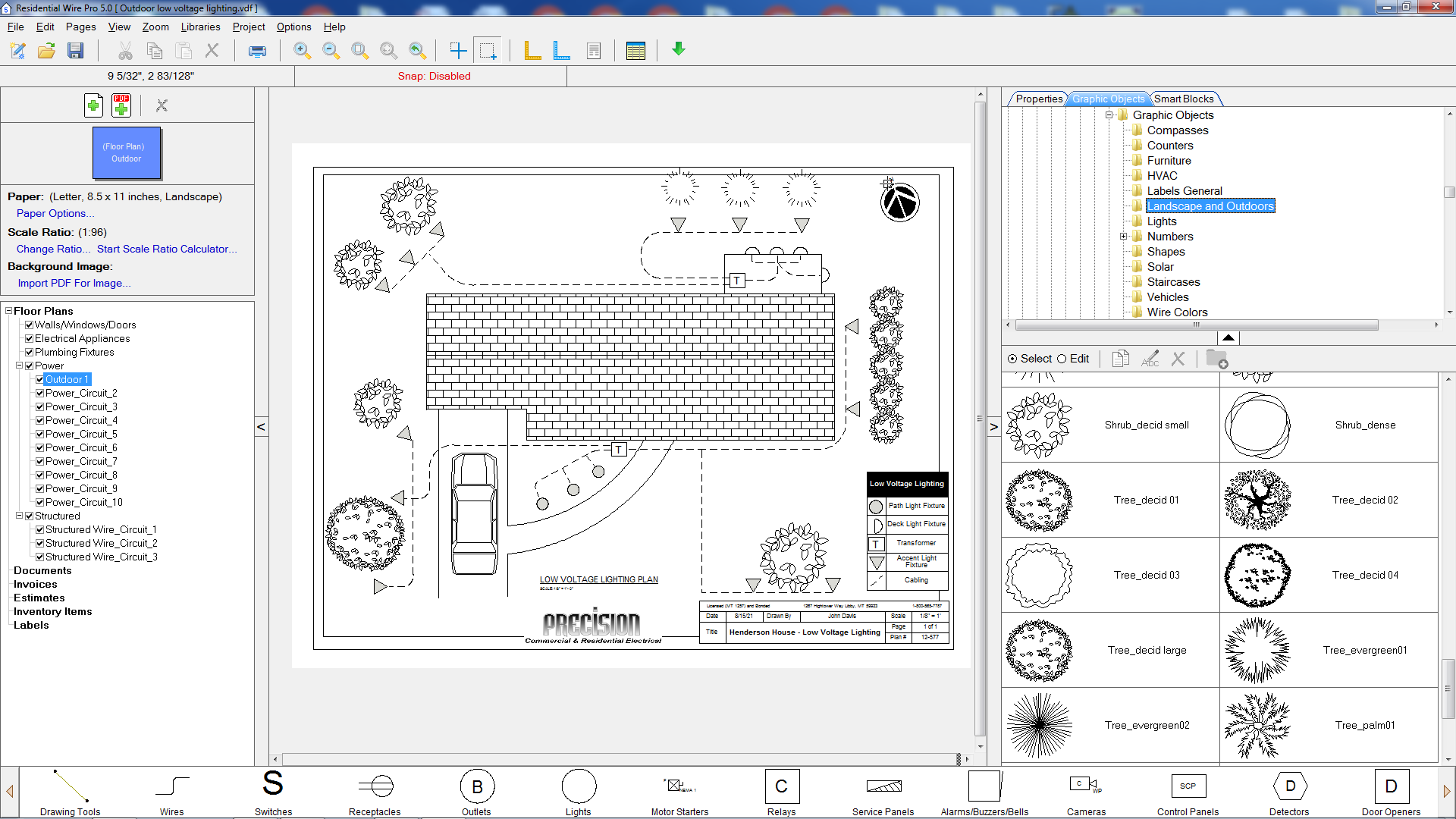Image resolution: width=1456 pixels, height=819 pixels.
Task: Click the Save disk icon in toolbar
Action: click(x=75, y=50)
